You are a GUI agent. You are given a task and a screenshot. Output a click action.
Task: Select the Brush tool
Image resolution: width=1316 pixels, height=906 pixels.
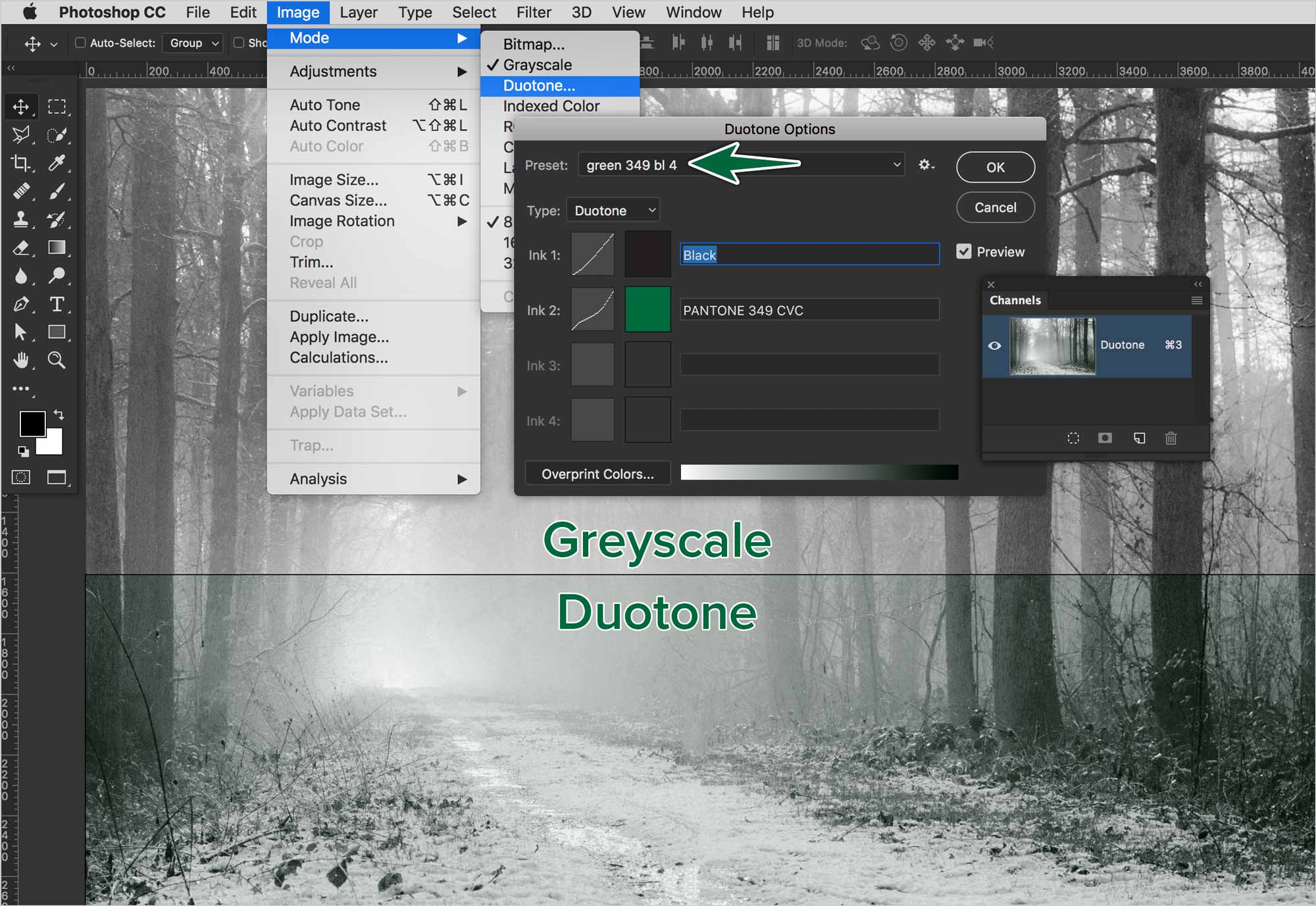click(x=57, y=191)
